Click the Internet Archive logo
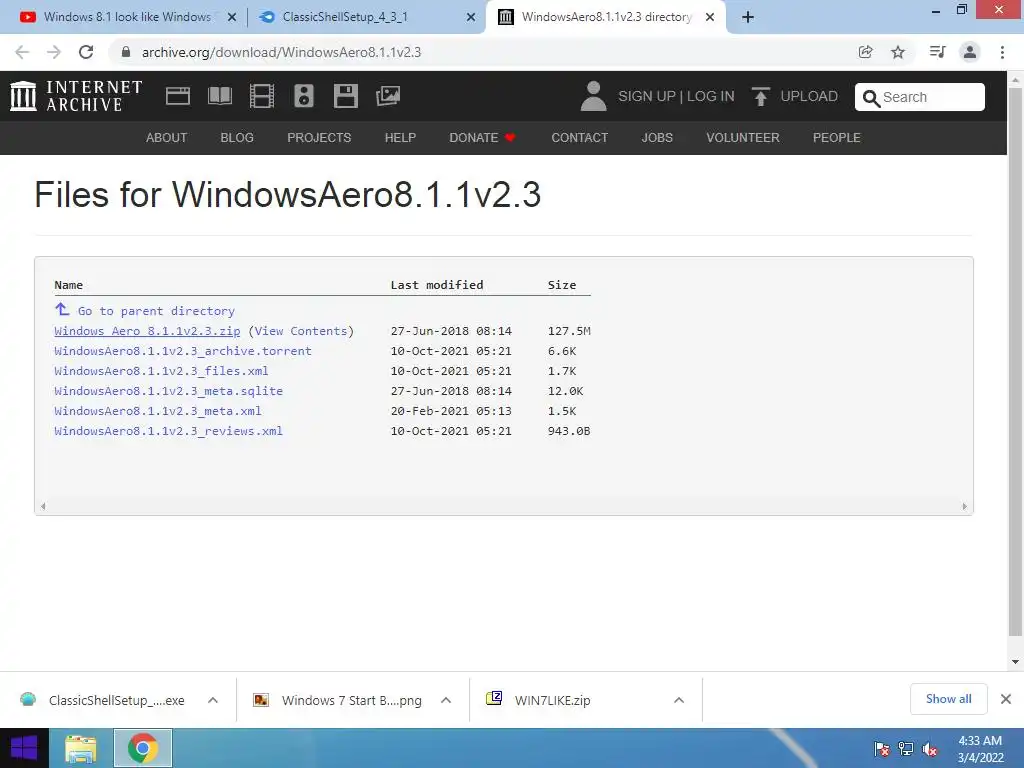1024x768 pixels. [x=76, y=96]
